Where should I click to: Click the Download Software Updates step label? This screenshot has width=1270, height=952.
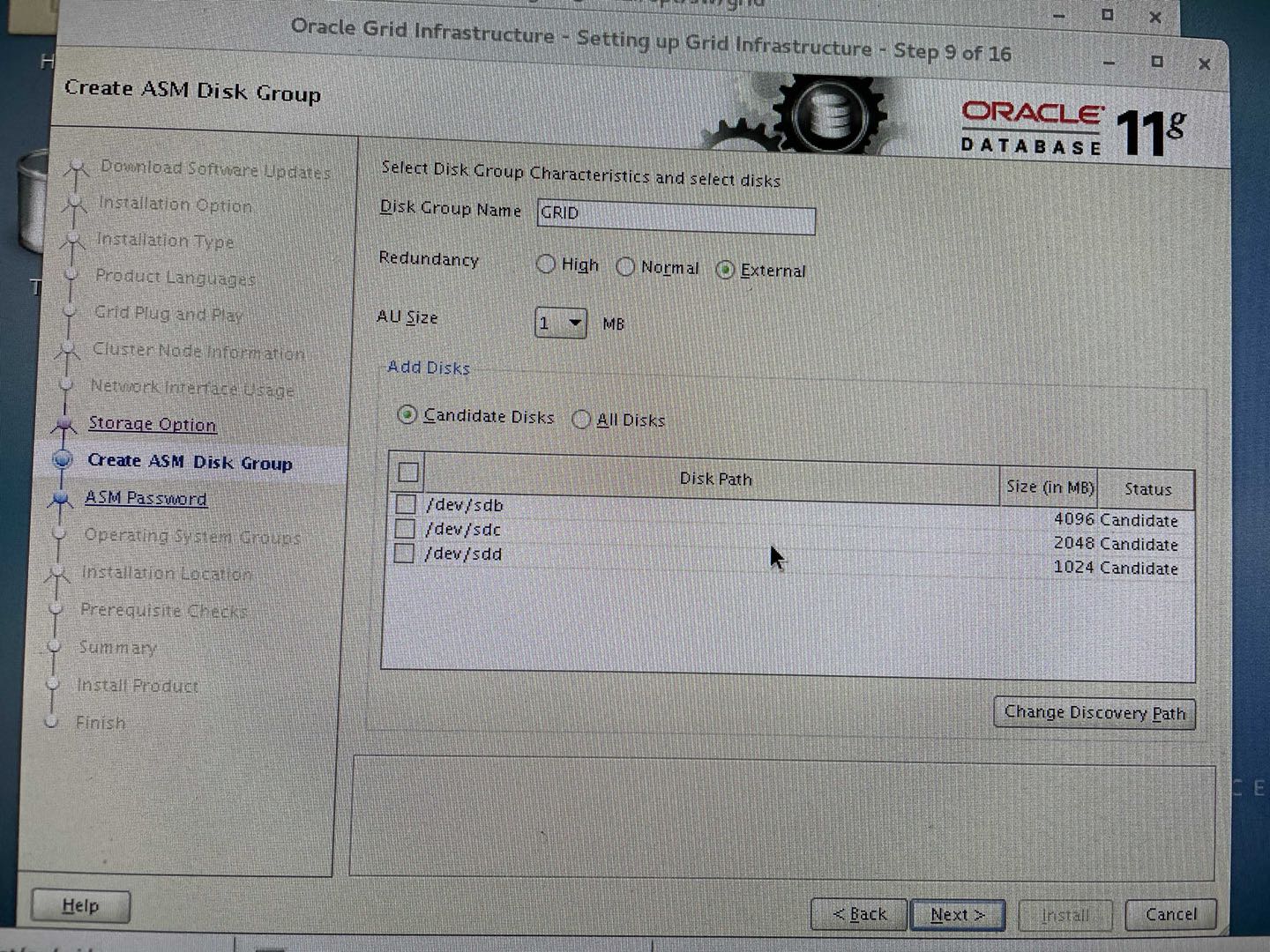pyautogui.click(x=215, y=168)
